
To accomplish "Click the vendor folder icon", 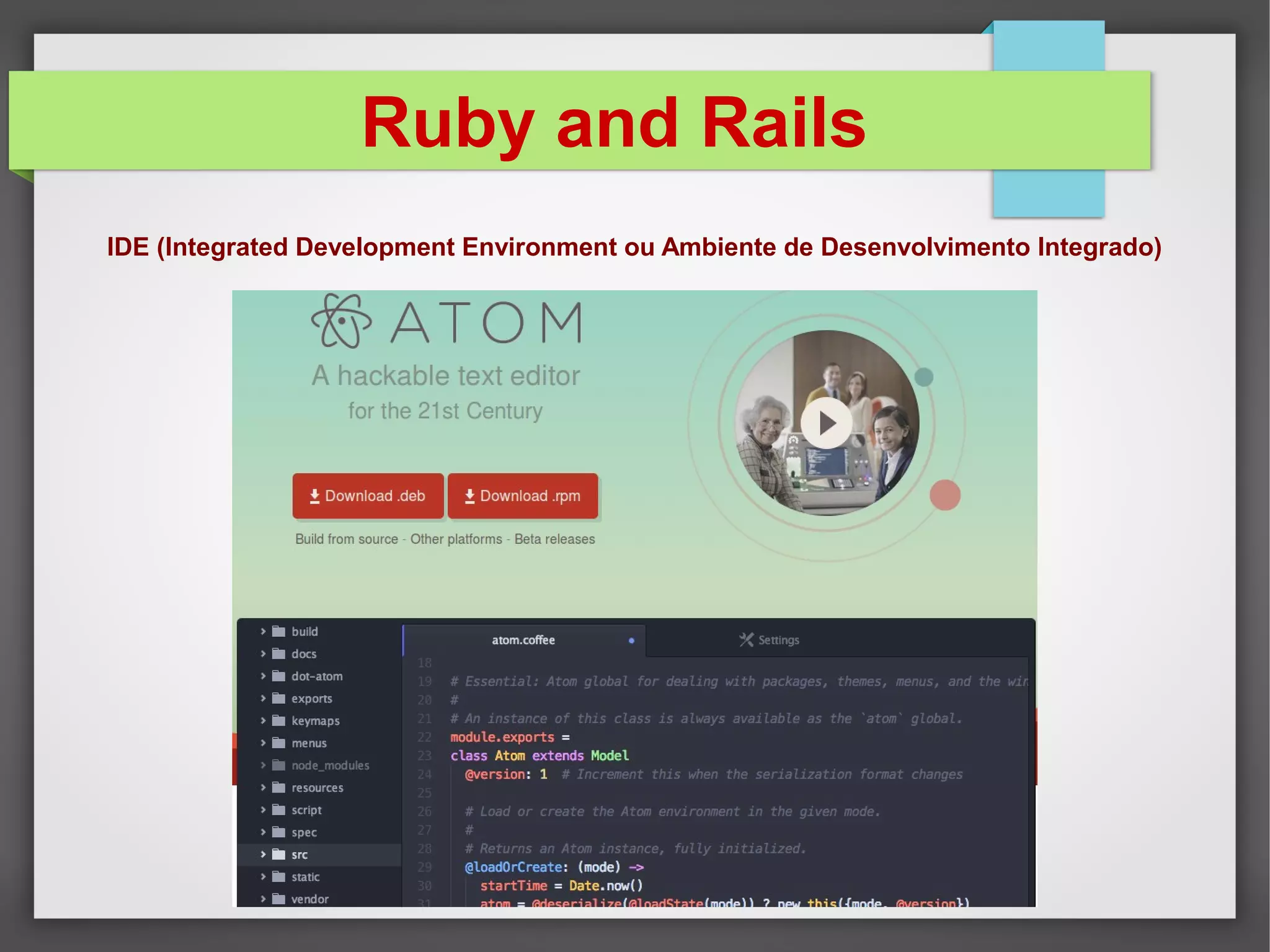I will [x=279, y=899].
